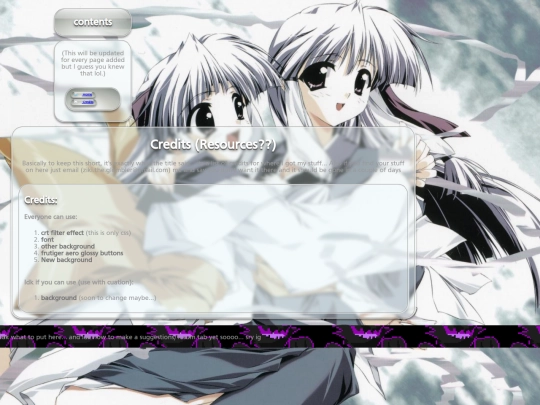The image size is (540, 405).
Task: Open the 'New background' credit link
Action: tap(66, 260)
